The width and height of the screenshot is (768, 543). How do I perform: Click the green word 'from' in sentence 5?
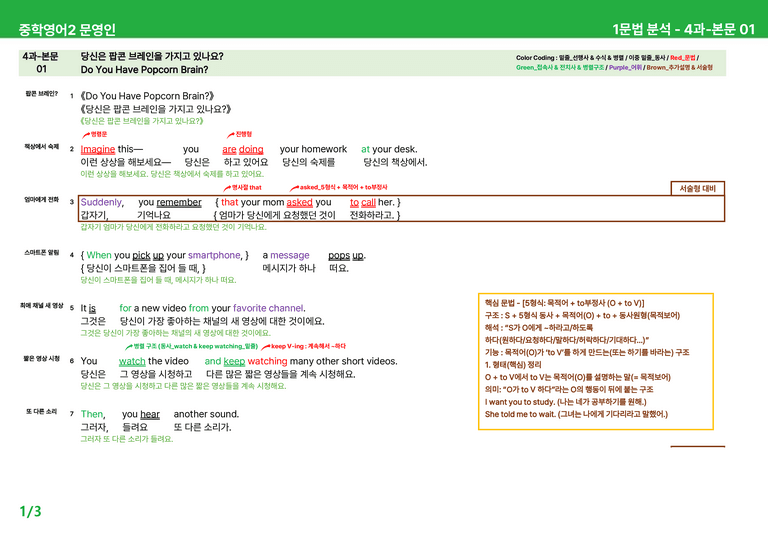tap(198, 308)
